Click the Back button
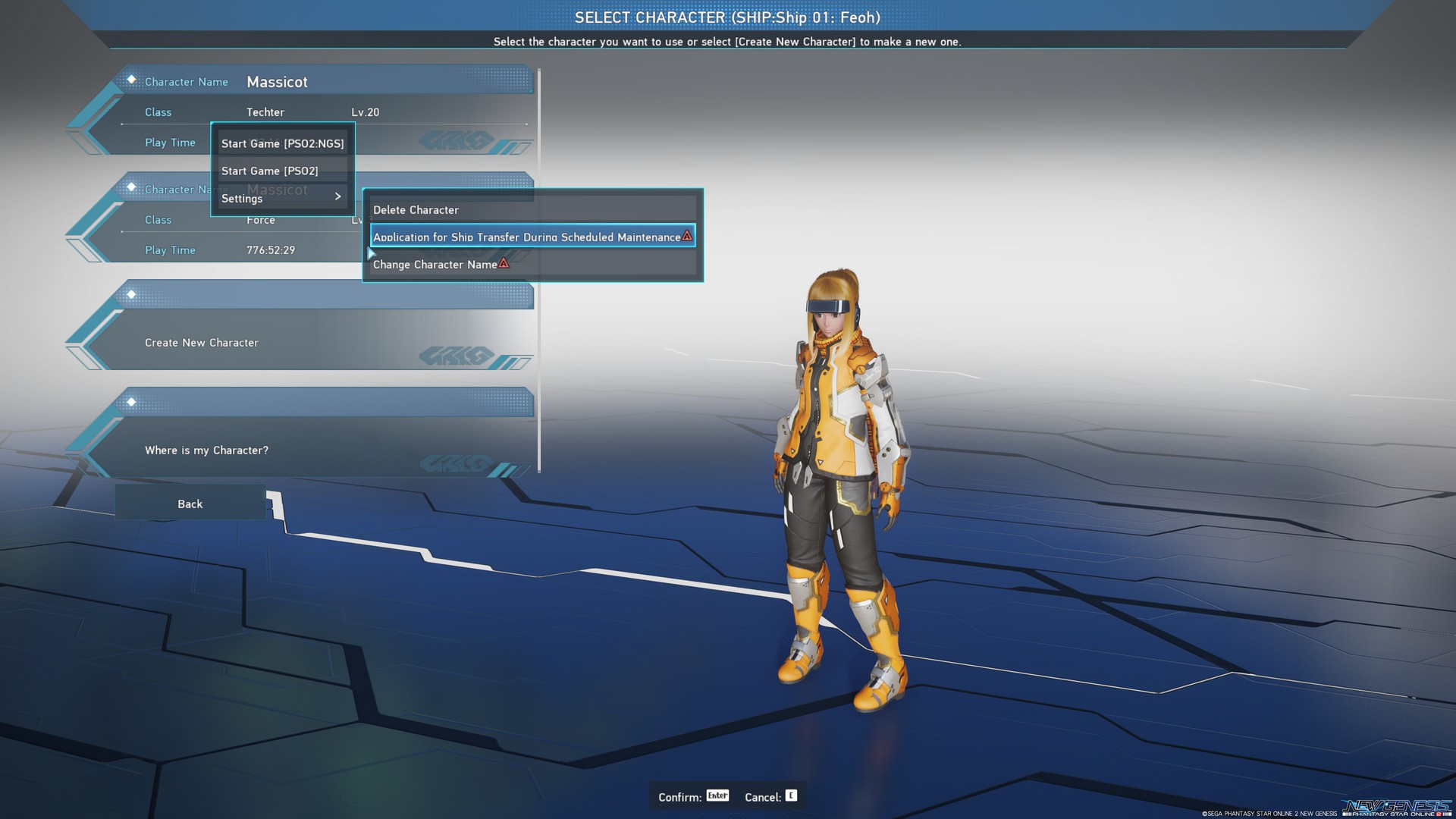This screenshot has height=819, width=1456. click(190, 503)
